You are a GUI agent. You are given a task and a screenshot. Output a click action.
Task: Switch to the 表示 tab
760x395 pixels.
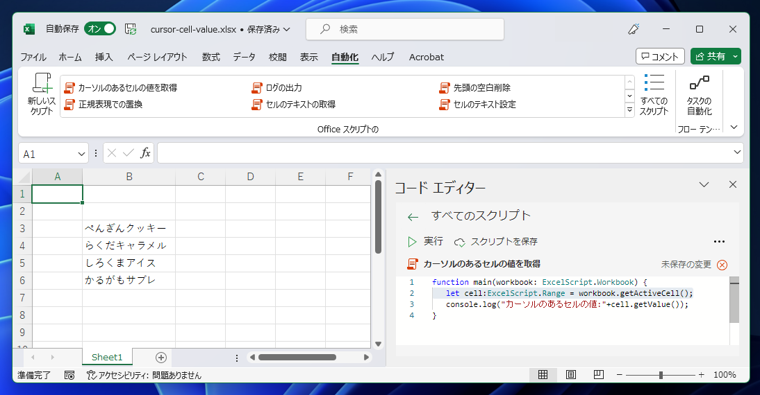[x=309, y=57]
